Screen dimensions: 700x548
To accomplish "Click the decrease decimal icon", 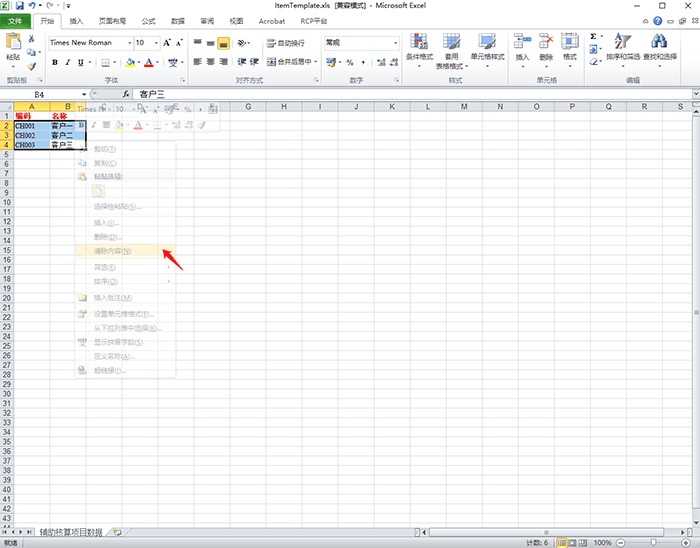I will pyautogui.click(x=394, y=62).
